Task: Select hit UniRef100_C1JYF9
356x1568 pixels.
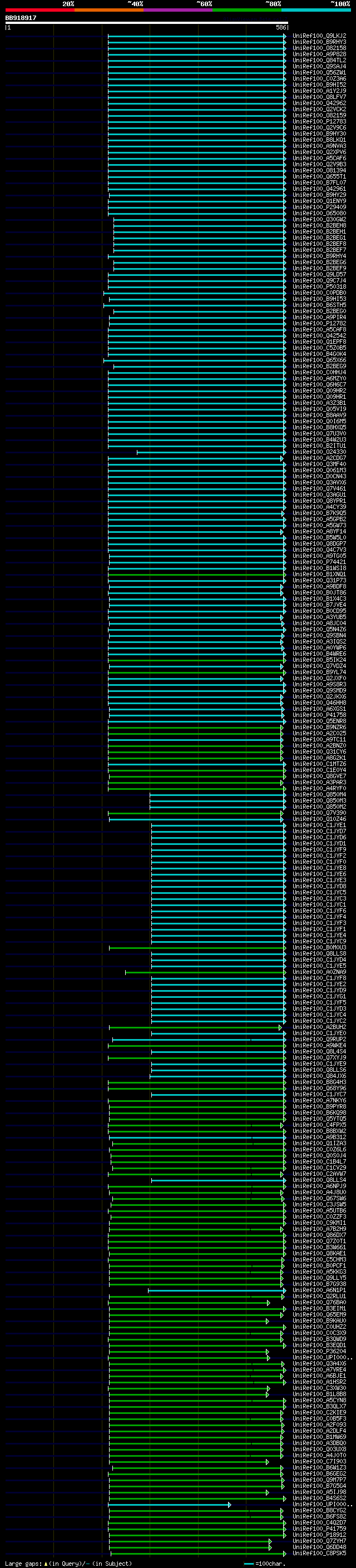Action: coord(319,850)
